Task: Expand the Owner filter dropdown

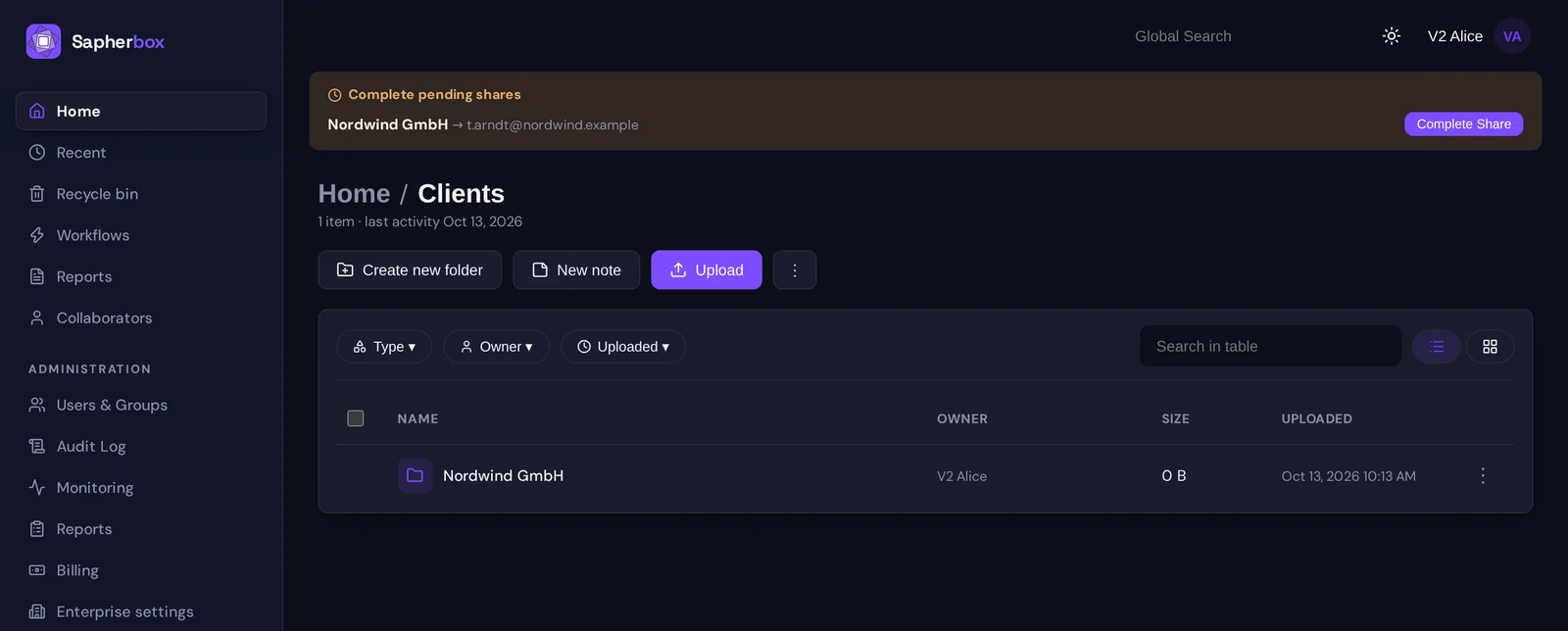Action: click(x=496, y=347)
